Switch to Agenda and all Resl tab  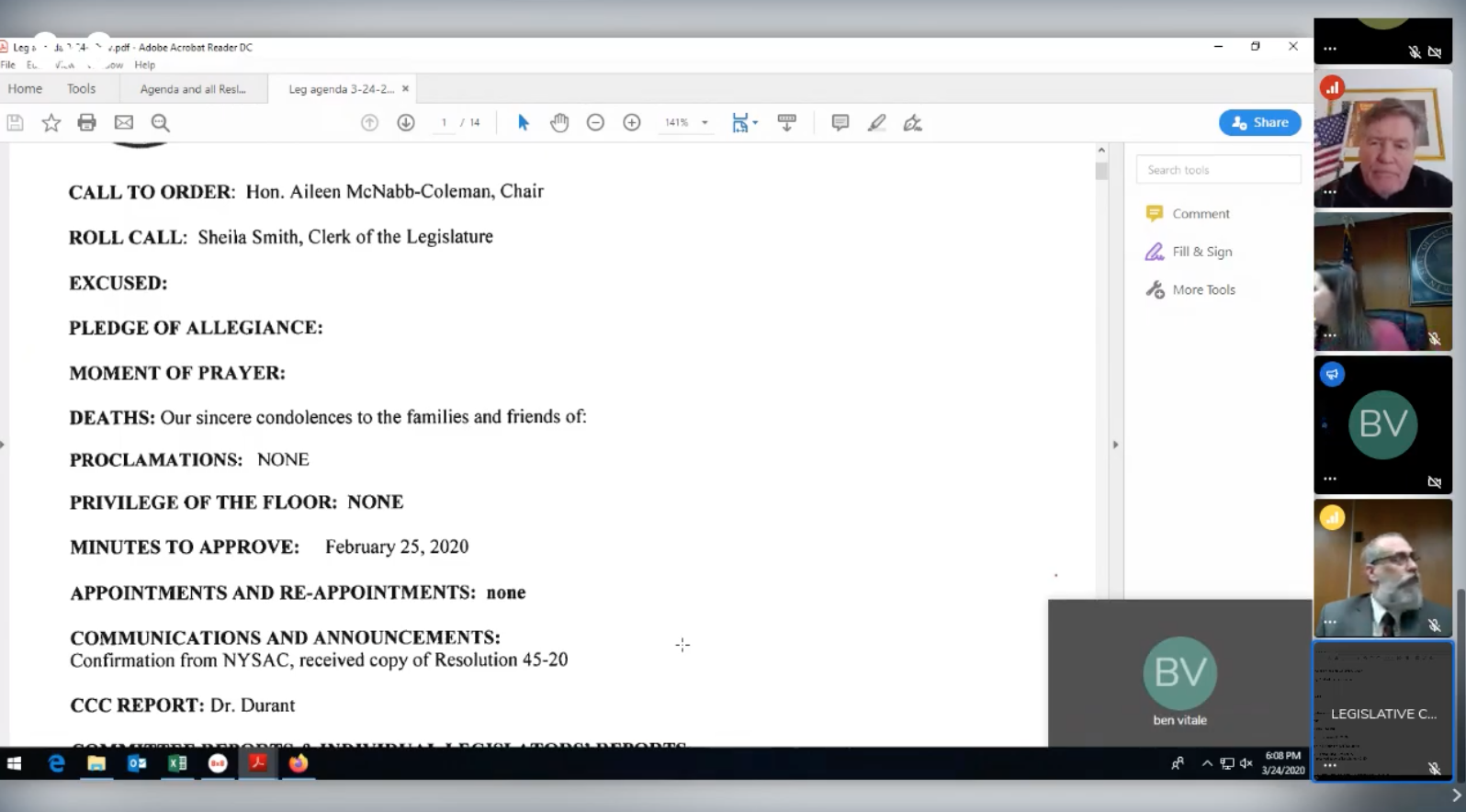tap(193, 89)
